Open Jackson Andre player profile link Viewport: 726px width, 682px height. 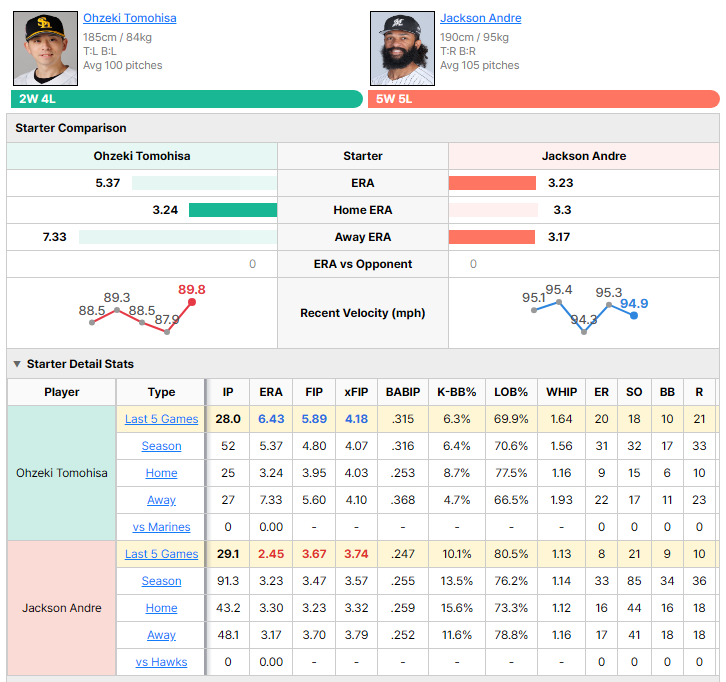click(481, 18)
